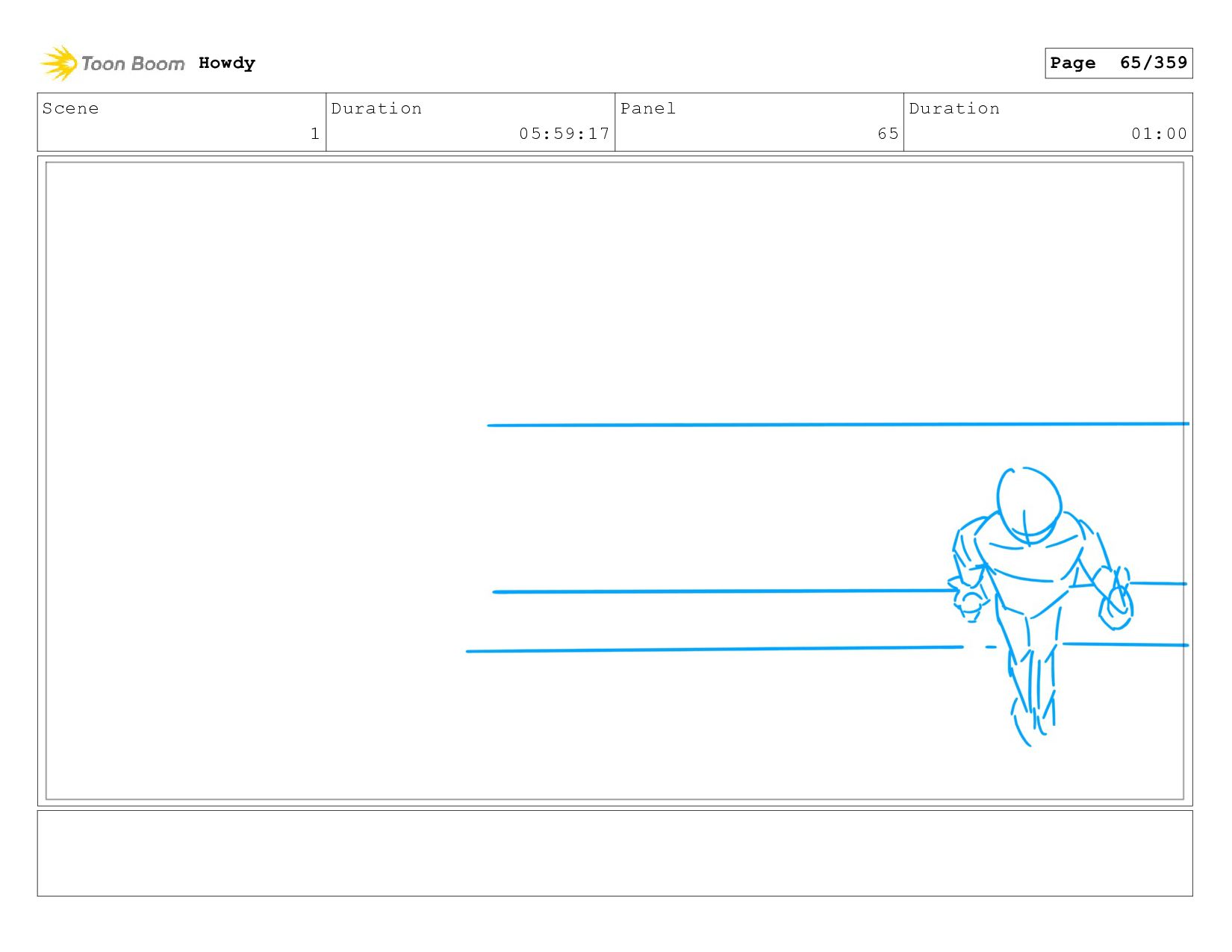Image resolution: width=1232 pixels, height=952 pixels.
Task: Click the scene duration value '05:59:17'
Action: (x=564, y=134)
